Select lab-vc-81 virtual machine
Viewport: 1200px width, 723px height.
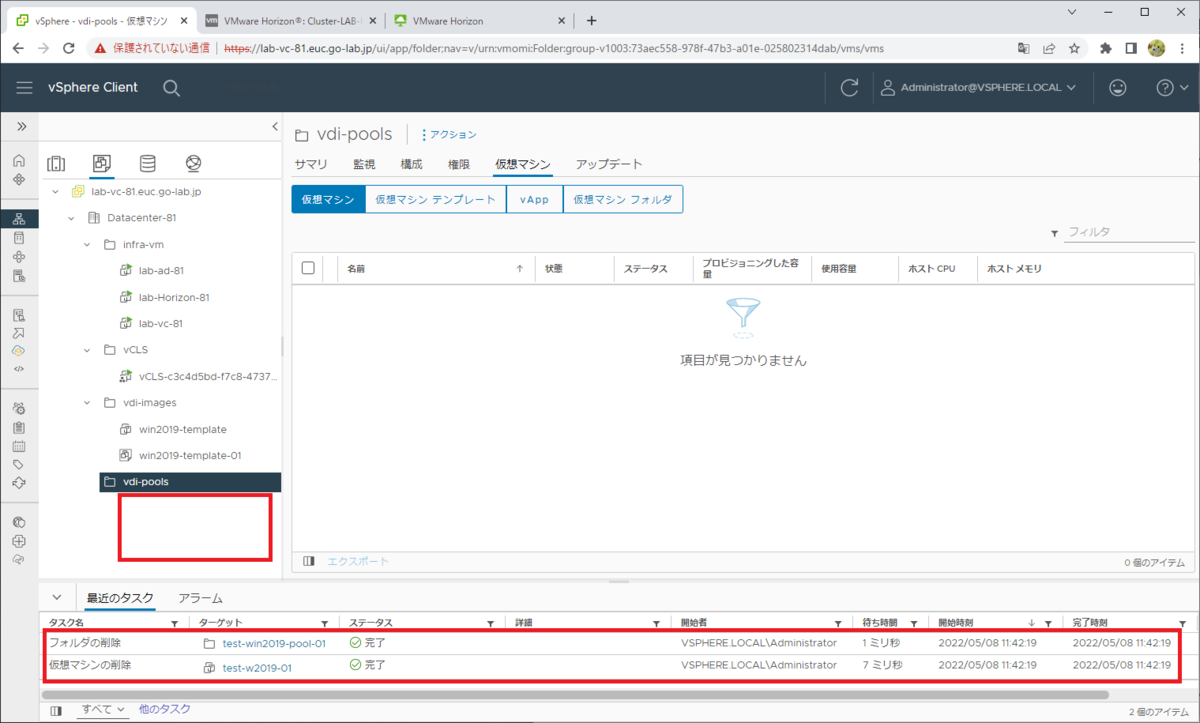(x=160, y=323)
